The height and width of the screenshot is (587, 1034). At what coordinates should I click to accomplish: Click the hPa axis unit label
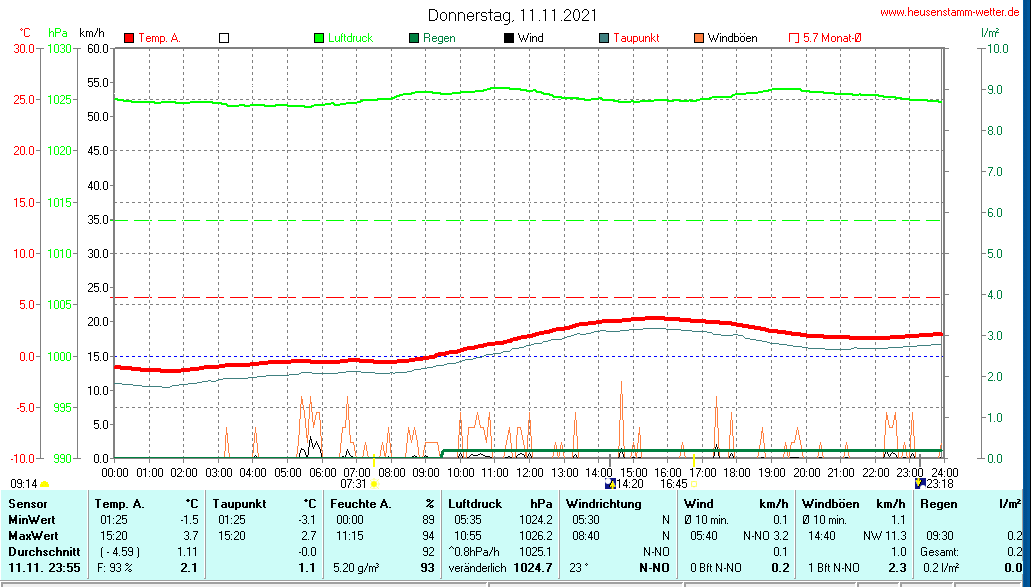[x=58, y=32]
